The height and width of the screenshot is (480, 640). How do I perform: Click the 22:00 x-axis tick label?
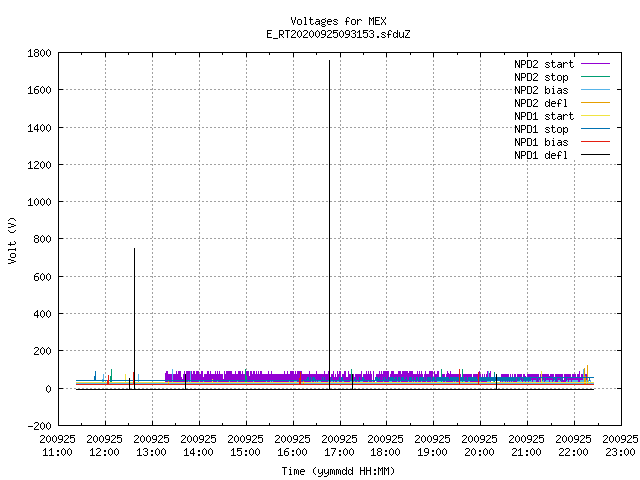pos(573,452)
